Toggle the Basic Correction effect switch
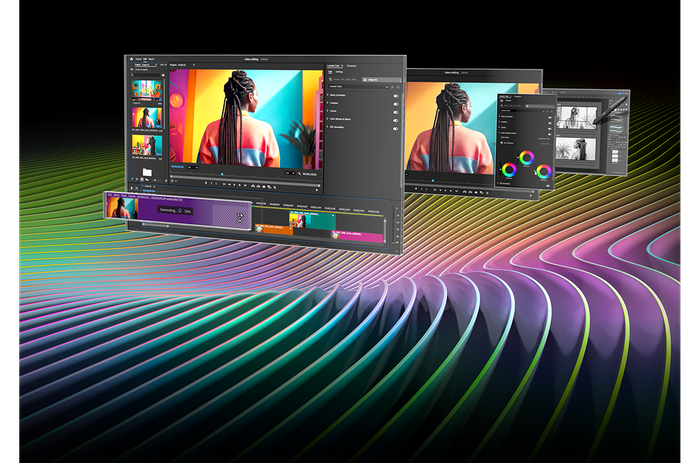 (x=395, y=95)
